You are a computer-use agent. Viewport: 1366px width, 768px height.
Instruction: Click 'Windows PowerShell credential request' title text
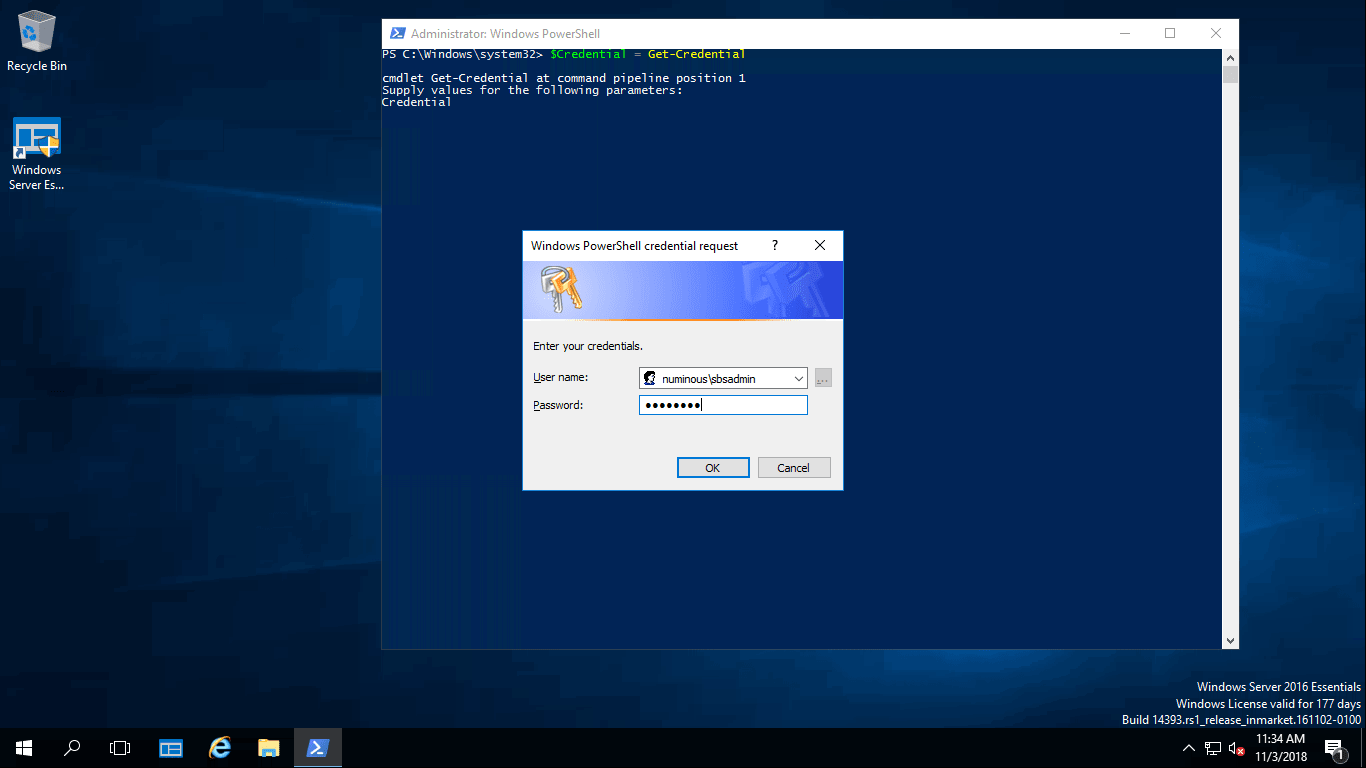click(x=634, y=245)
